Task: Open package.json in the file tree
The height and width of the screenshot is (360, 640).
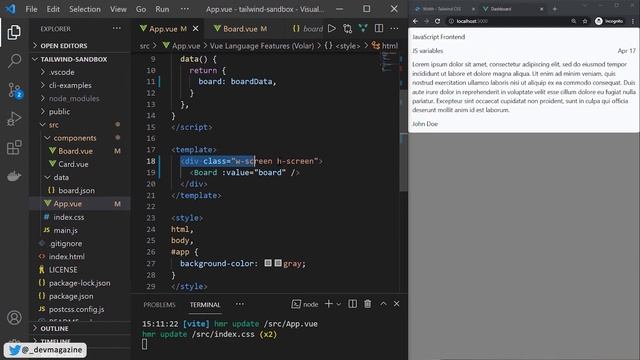Action: tap(71, 296)
